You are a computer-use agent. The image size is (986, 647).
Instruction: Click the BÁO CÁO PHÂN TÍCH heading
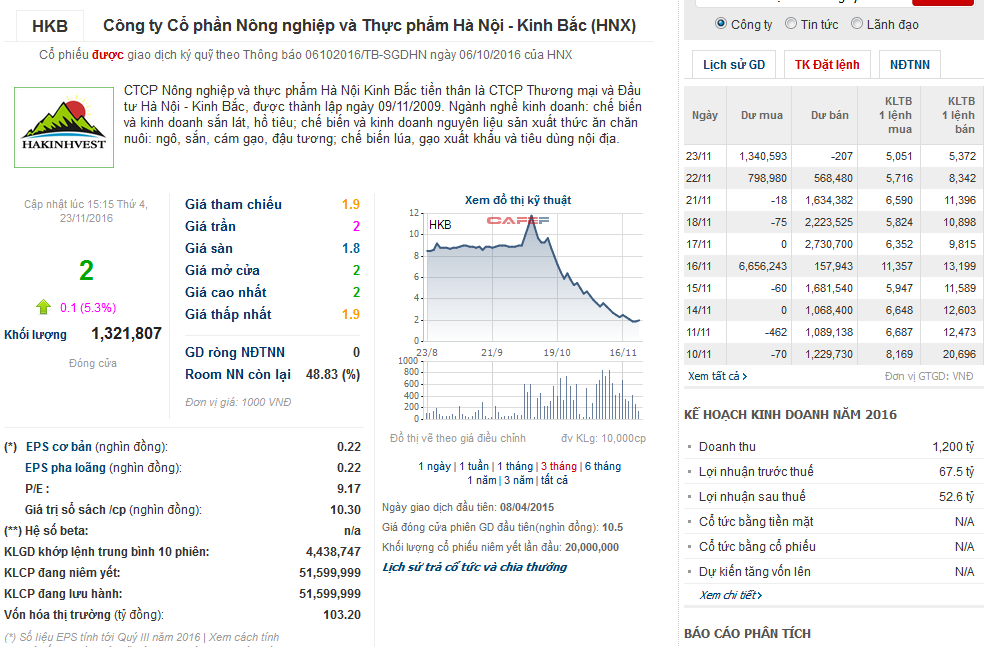pyautogui.click(x=747, y=633)
